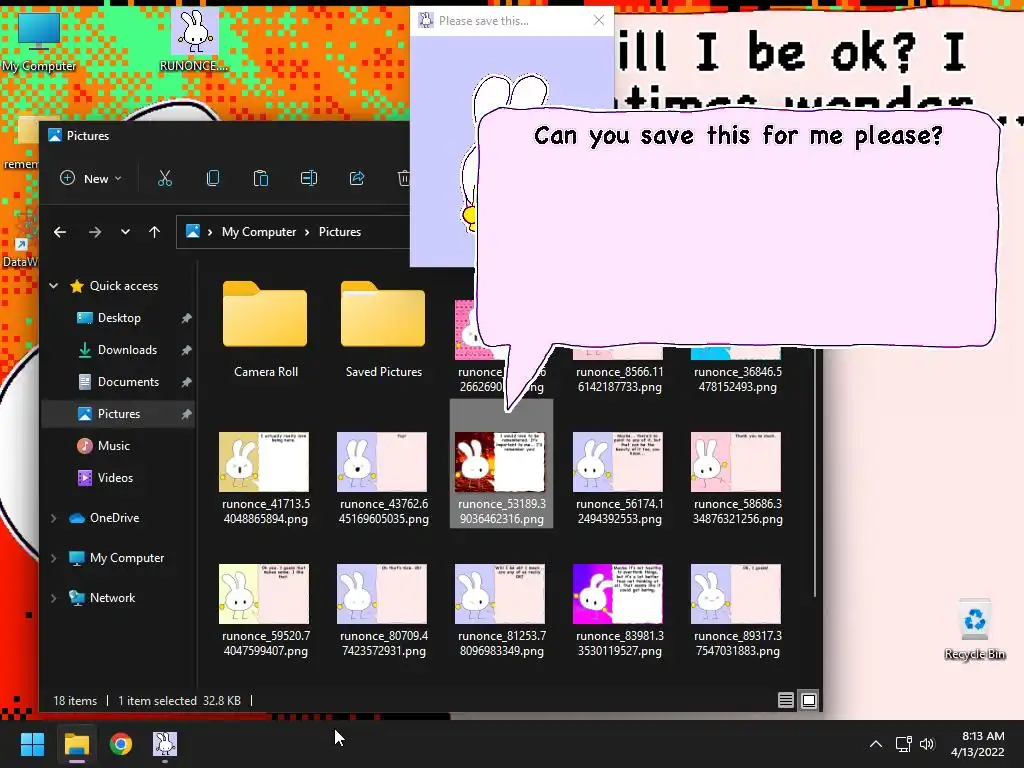Click Pictures in address breadcrumb
The width and height of the screenshot is (1024, 768).
340,232
